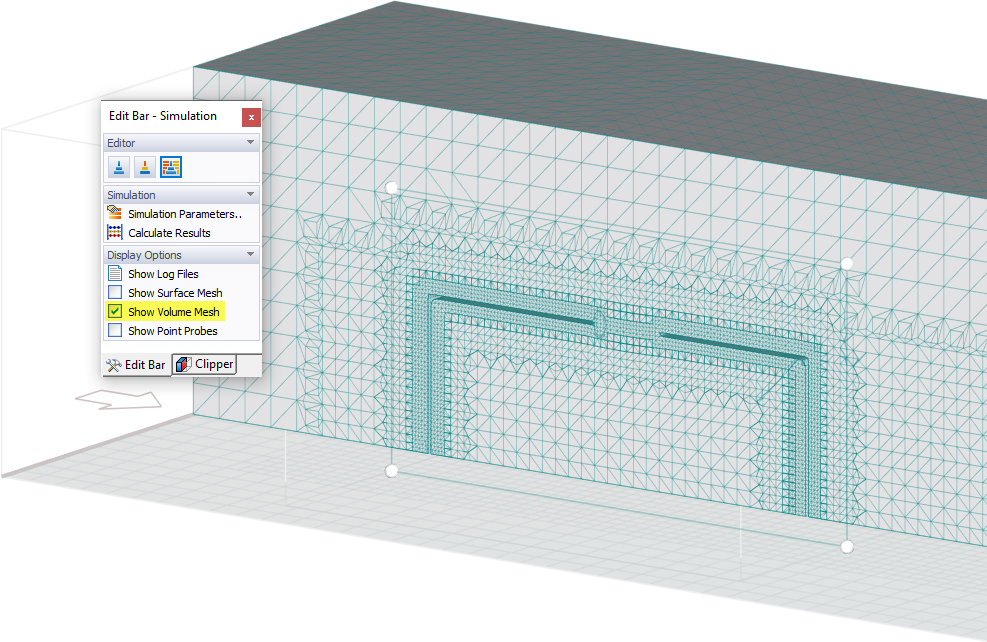987x642 pixels.
Task: Click the wrench icon on Edit Bar tab
Action: [x=113, y=364]
